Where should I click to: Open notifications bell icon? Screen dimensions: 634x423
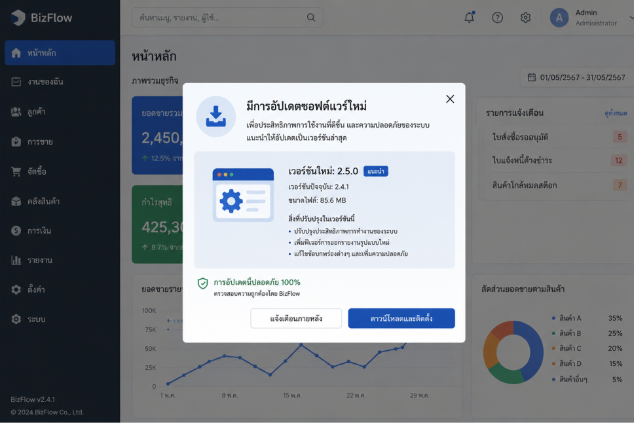tap(469, 17)
